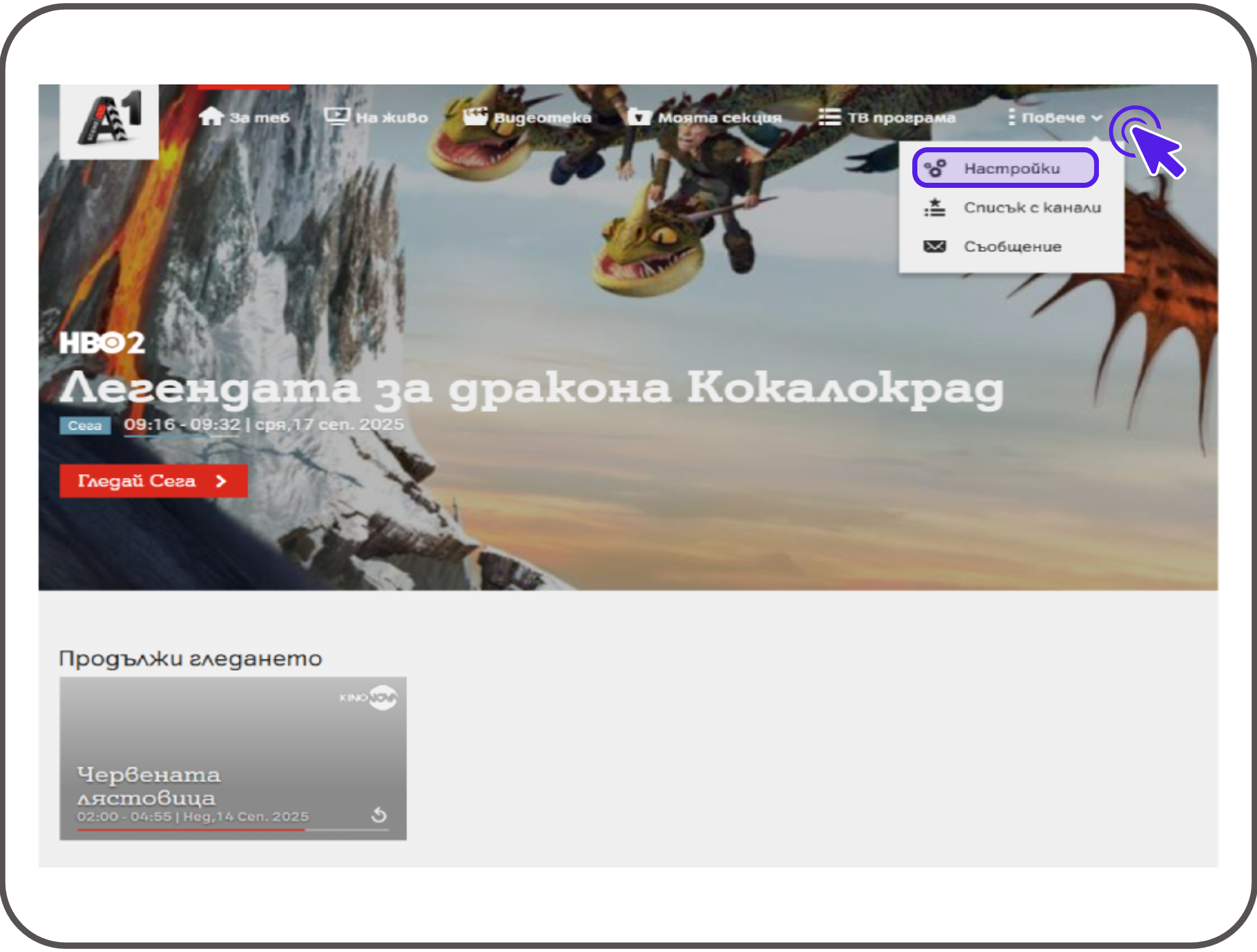The height and width of the screenshot is (952, 1257).
Task: Click the watch progress bar on Червената лястовица
Action: click(x=232, y=829)
